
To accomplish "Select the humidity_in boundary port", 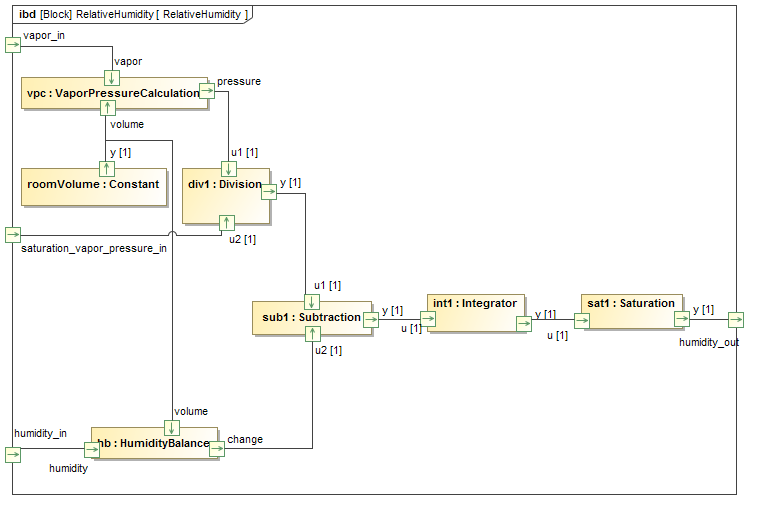I will point(13,455).
